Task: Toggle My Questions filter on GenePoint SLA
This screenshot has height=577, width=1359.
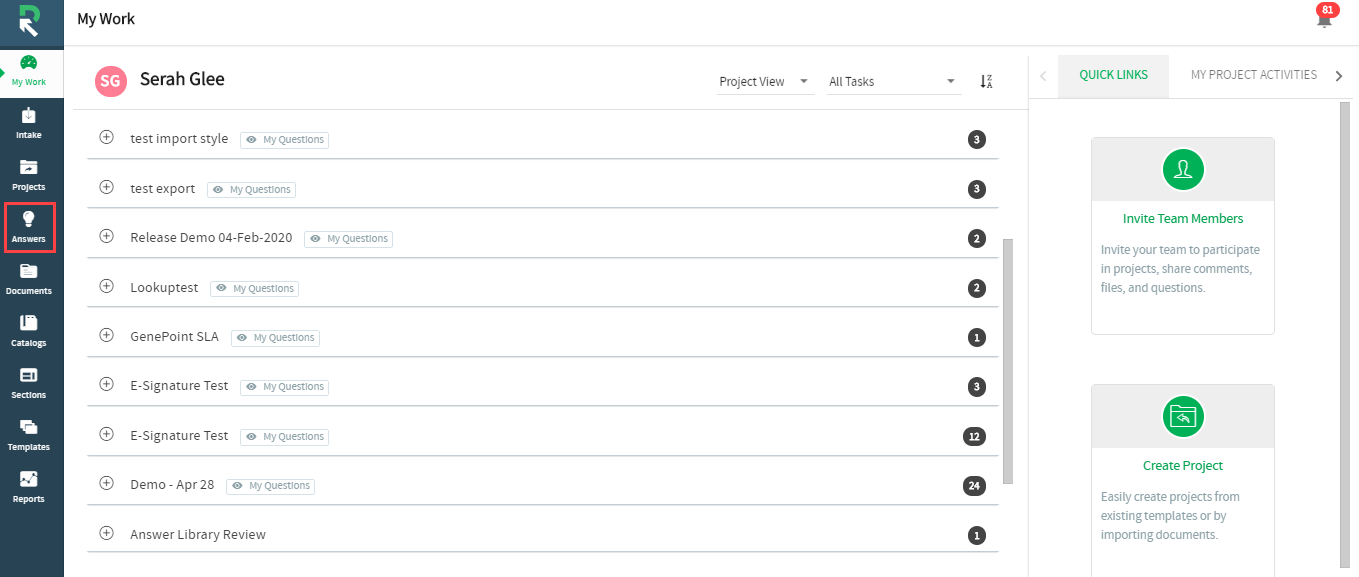Action: 275,338
